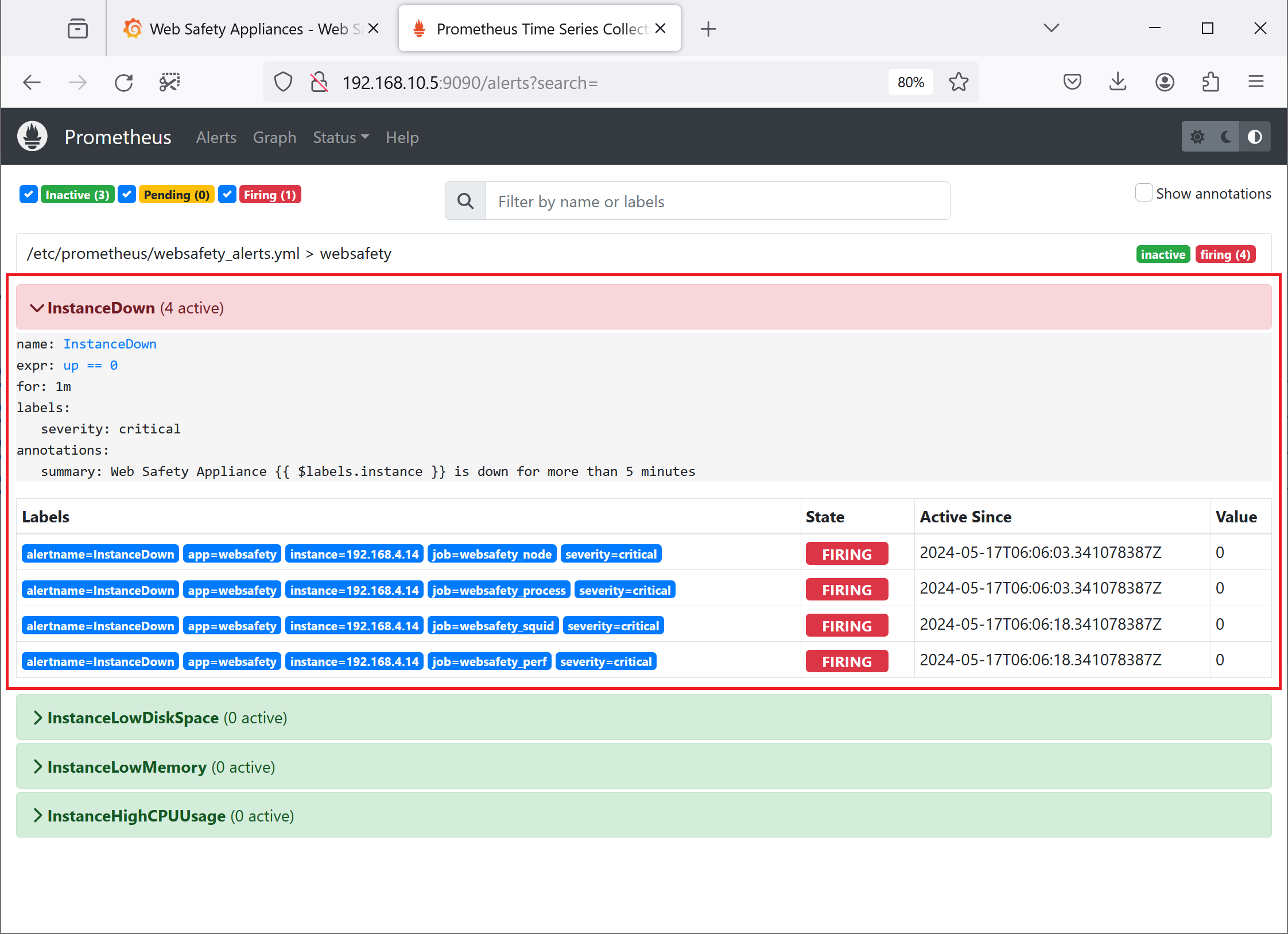1288x934 pixels.
Task: Uncheck the Firing (1) filter checkbox
Action: (227, 195)
